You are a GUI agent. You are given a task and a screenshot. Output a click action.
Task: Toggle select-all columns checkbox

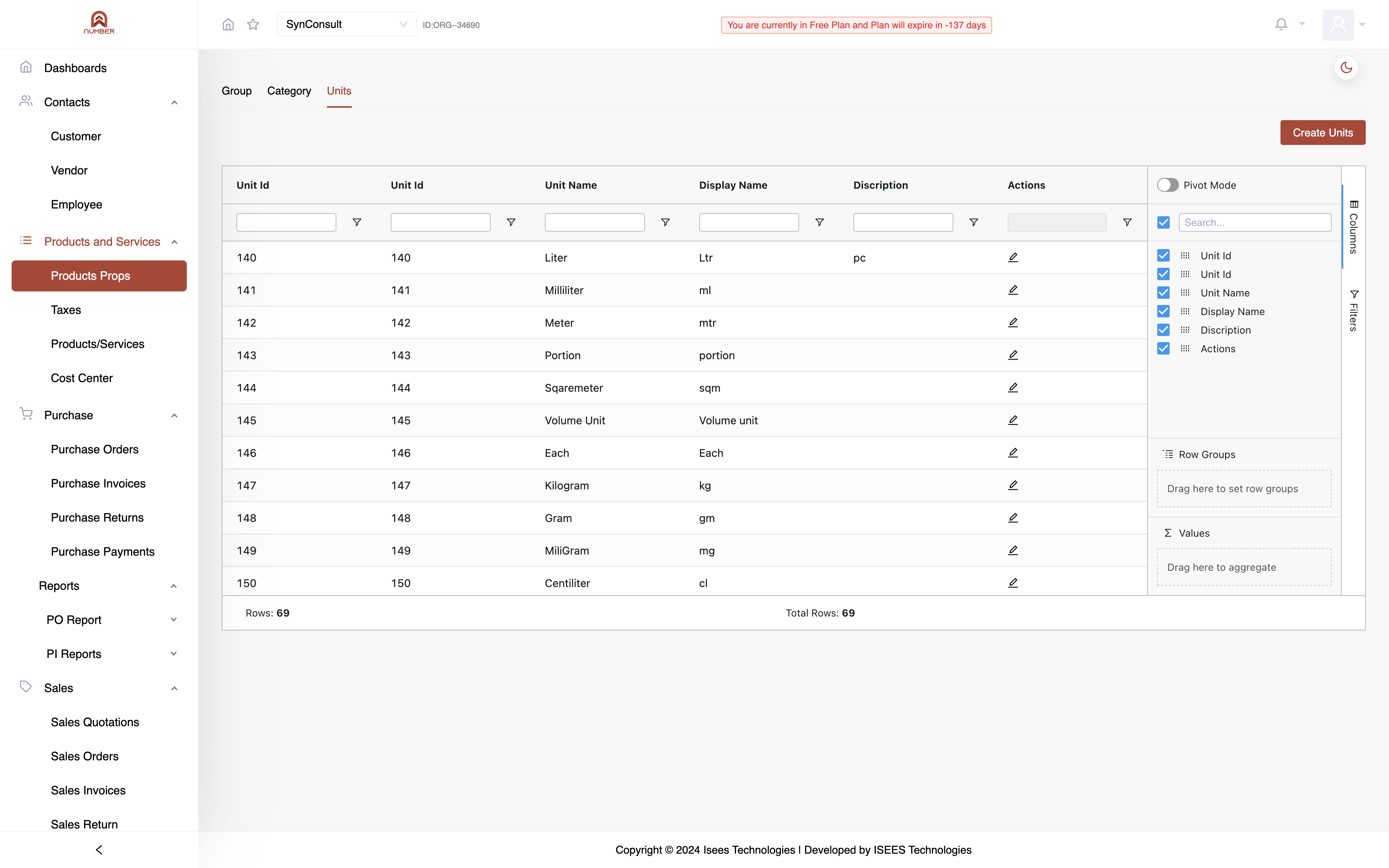tap(1163, 222)
